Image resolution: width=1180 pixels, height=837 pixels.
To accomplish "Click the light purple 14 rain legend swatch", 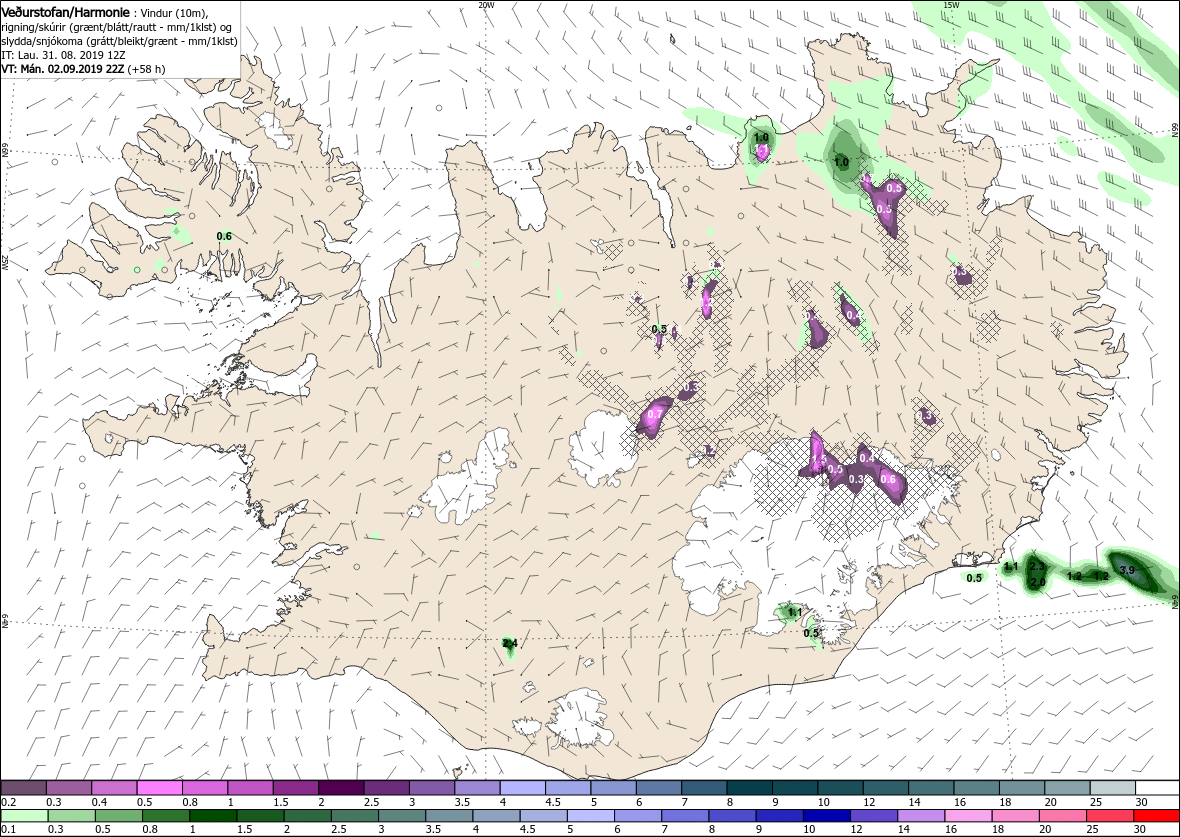I will point(920,816).
